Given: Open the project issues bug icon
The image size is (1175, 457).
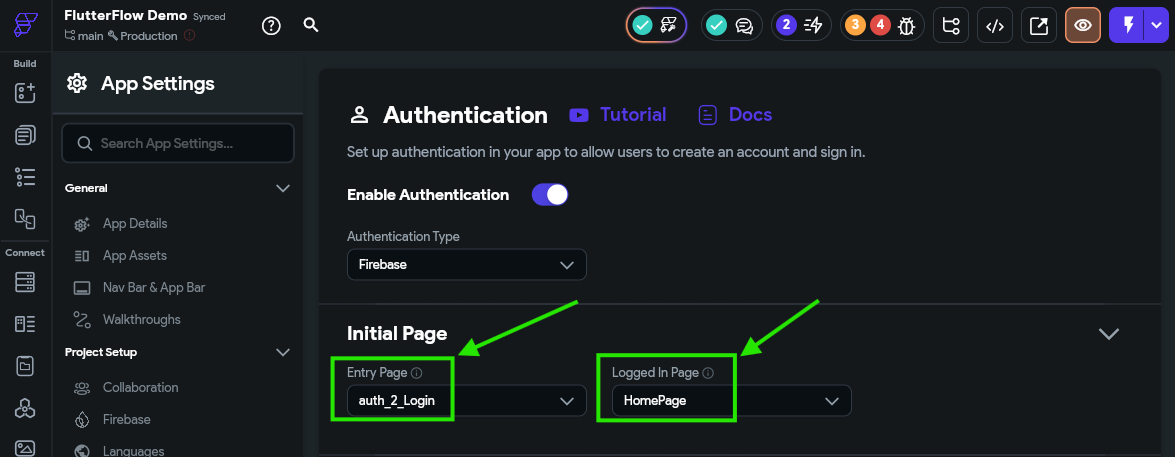Looking at the screenshot, I should point(906,26).
